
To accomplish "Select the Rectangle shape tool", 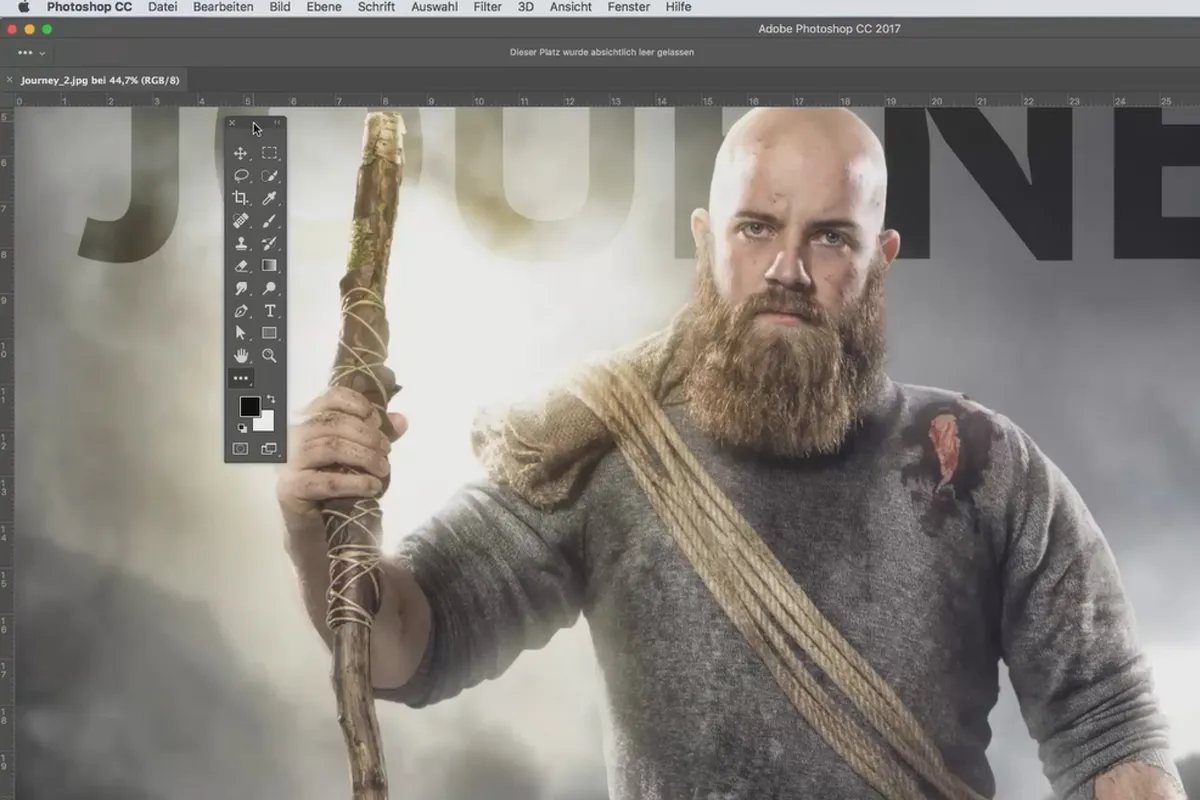I will click(x=269, y=333).
